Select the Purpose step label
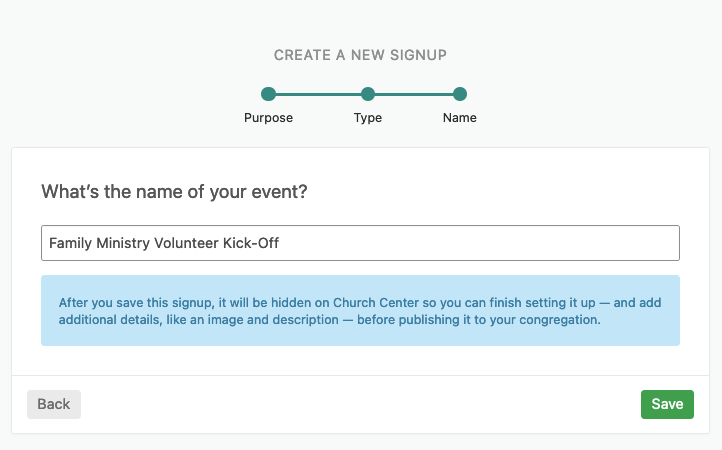Screen dimensions: 722x450 coord(268,118)
